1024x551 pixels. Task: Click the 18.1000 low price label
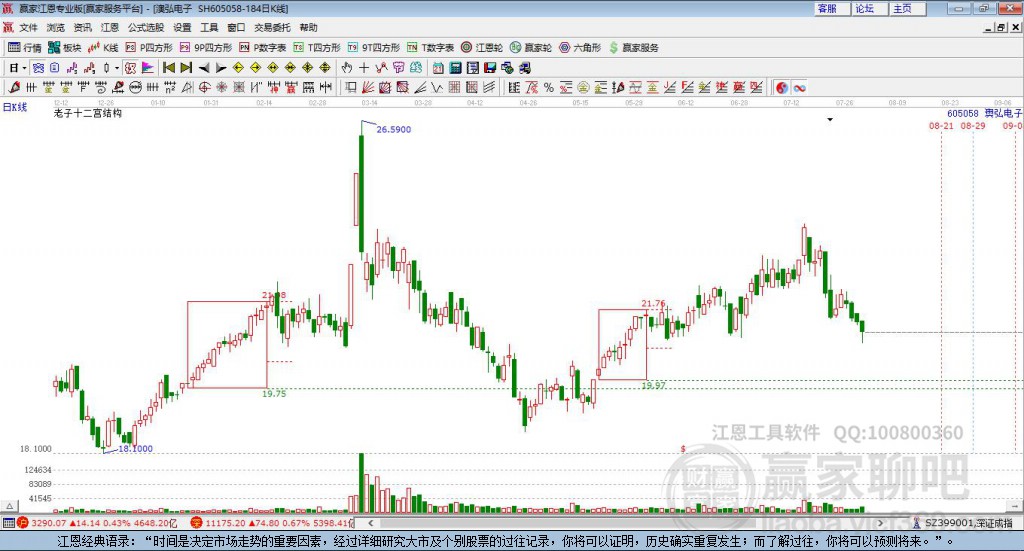(x=135, y=449)
